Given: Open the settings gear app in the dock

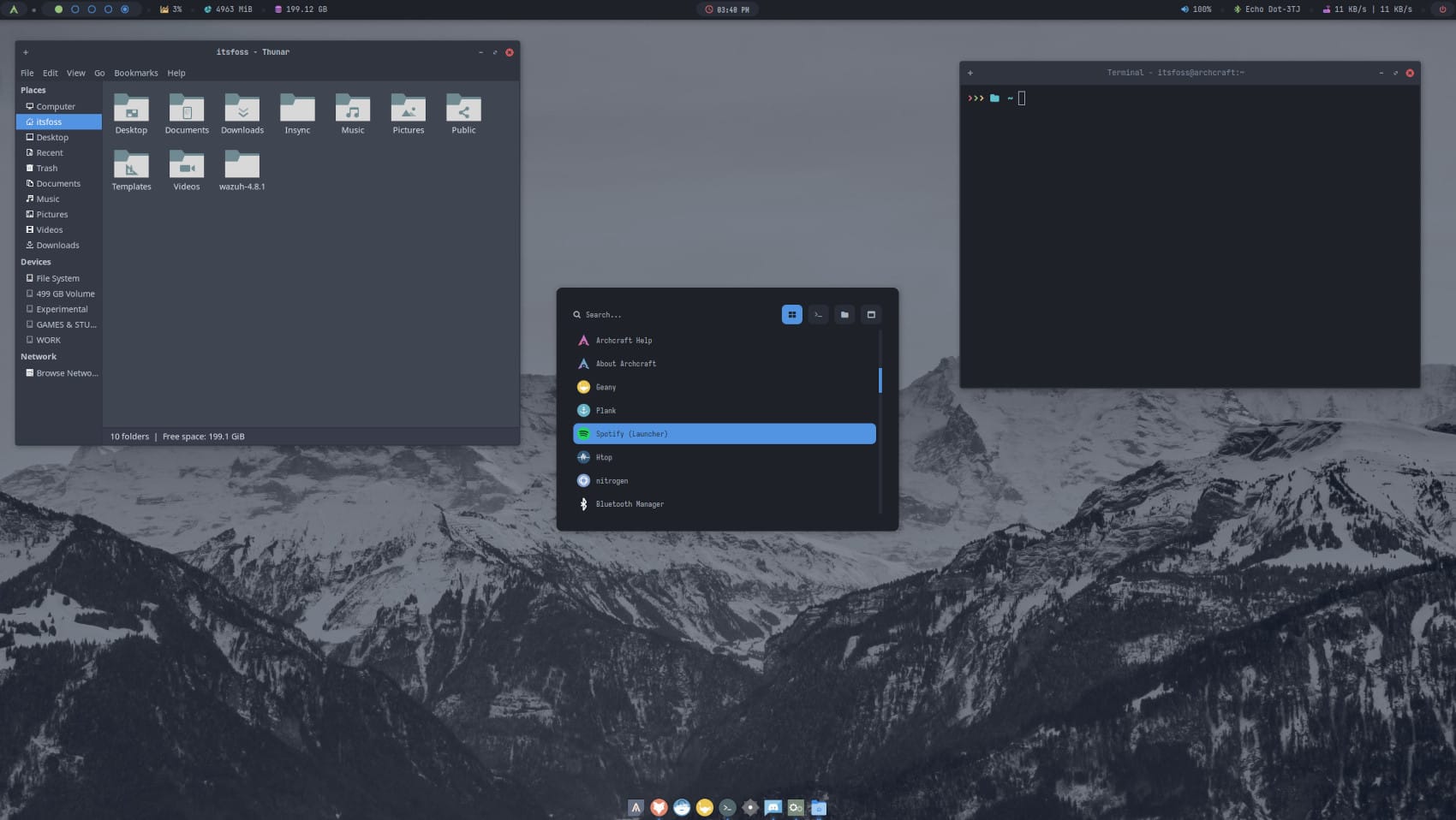Looking at the screenshot, I should [x=750, y=807].
